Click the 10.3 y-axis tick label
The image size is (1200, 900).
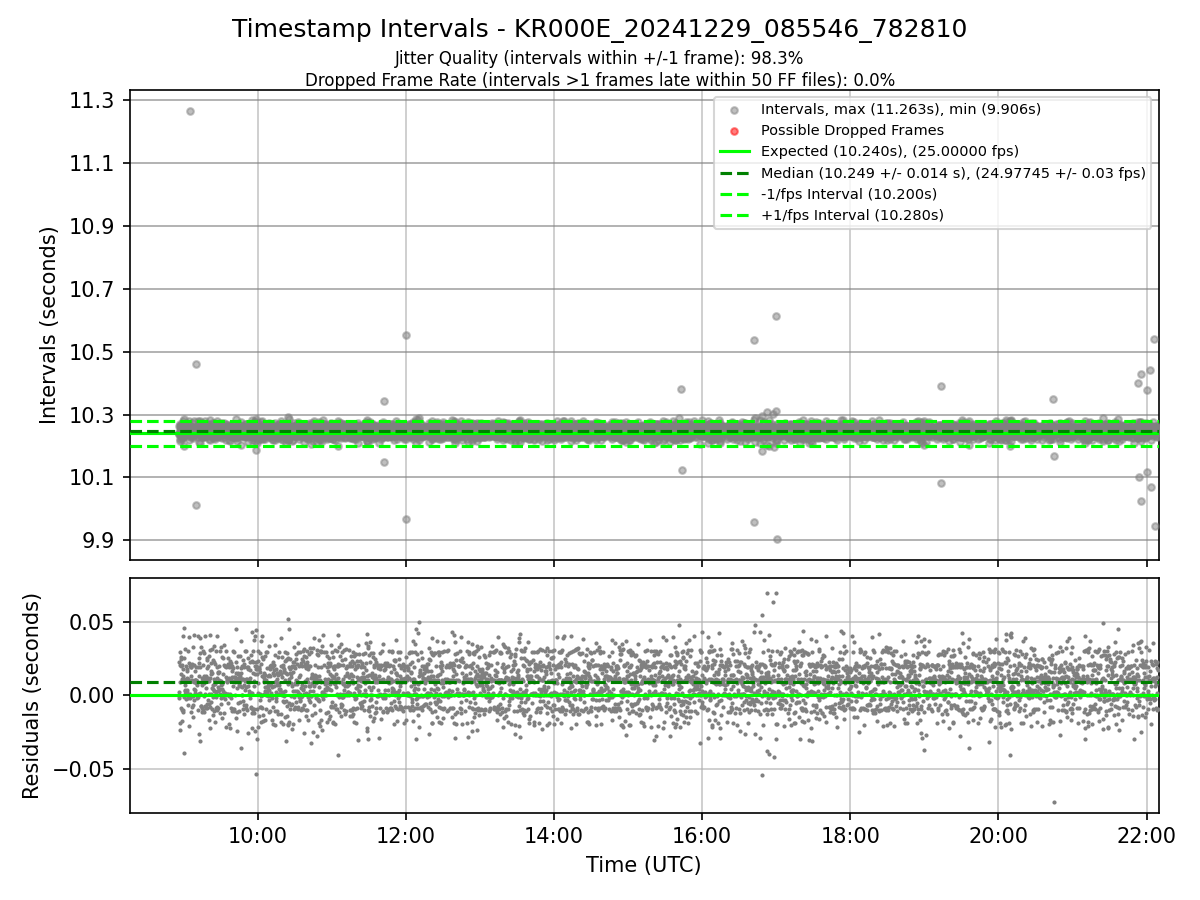coord(93,415)
